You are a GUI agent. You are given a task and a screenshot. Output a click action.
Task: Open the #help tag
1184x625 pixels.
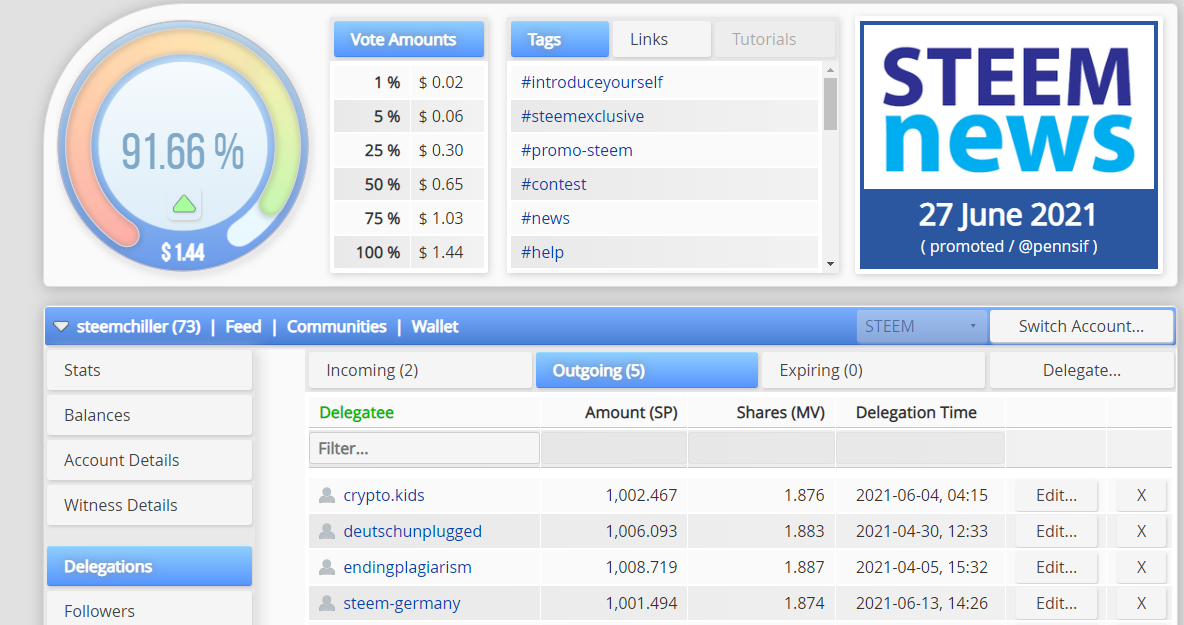pos(542,252)
